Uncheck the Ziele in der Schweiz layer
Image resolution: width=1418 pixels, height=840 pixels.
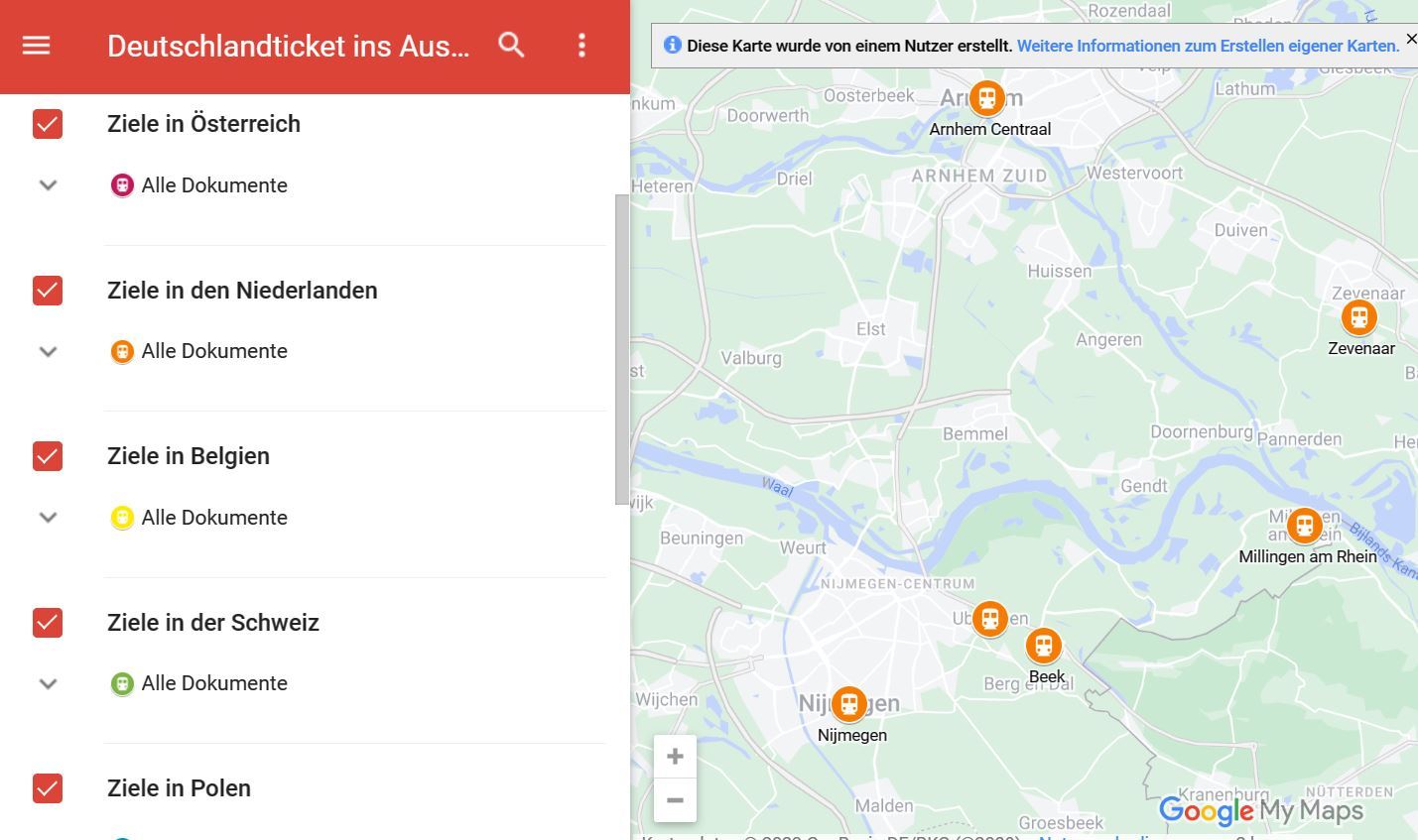point(48,623)
